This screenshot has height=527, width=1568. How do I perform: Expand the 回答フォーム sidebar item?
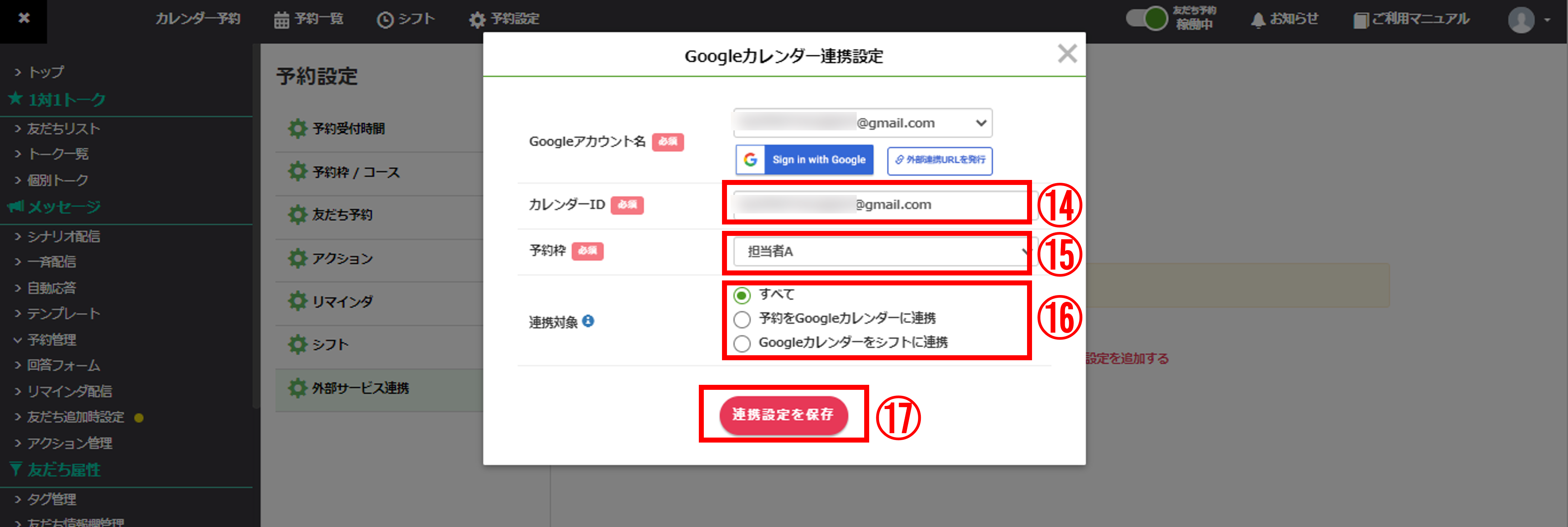pos(17,365)
